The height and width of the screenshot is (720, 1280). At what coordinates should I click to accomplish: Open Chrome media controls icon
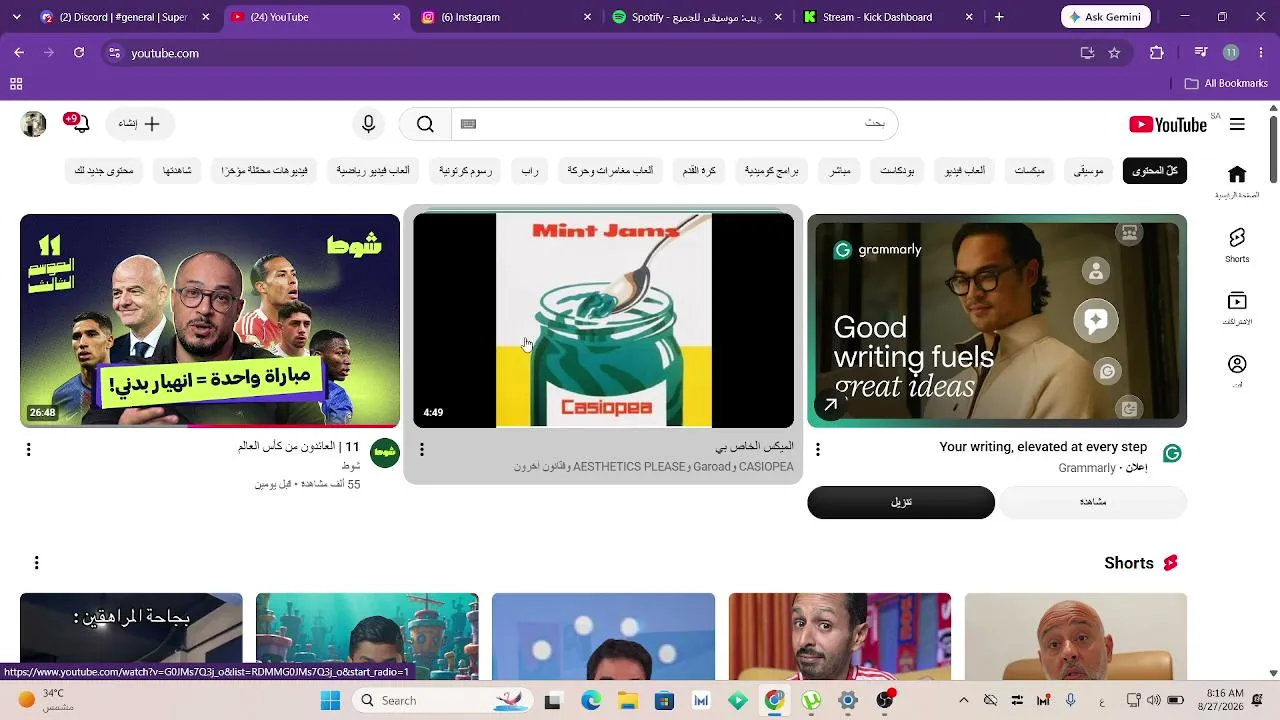[x=1201, y=53]
